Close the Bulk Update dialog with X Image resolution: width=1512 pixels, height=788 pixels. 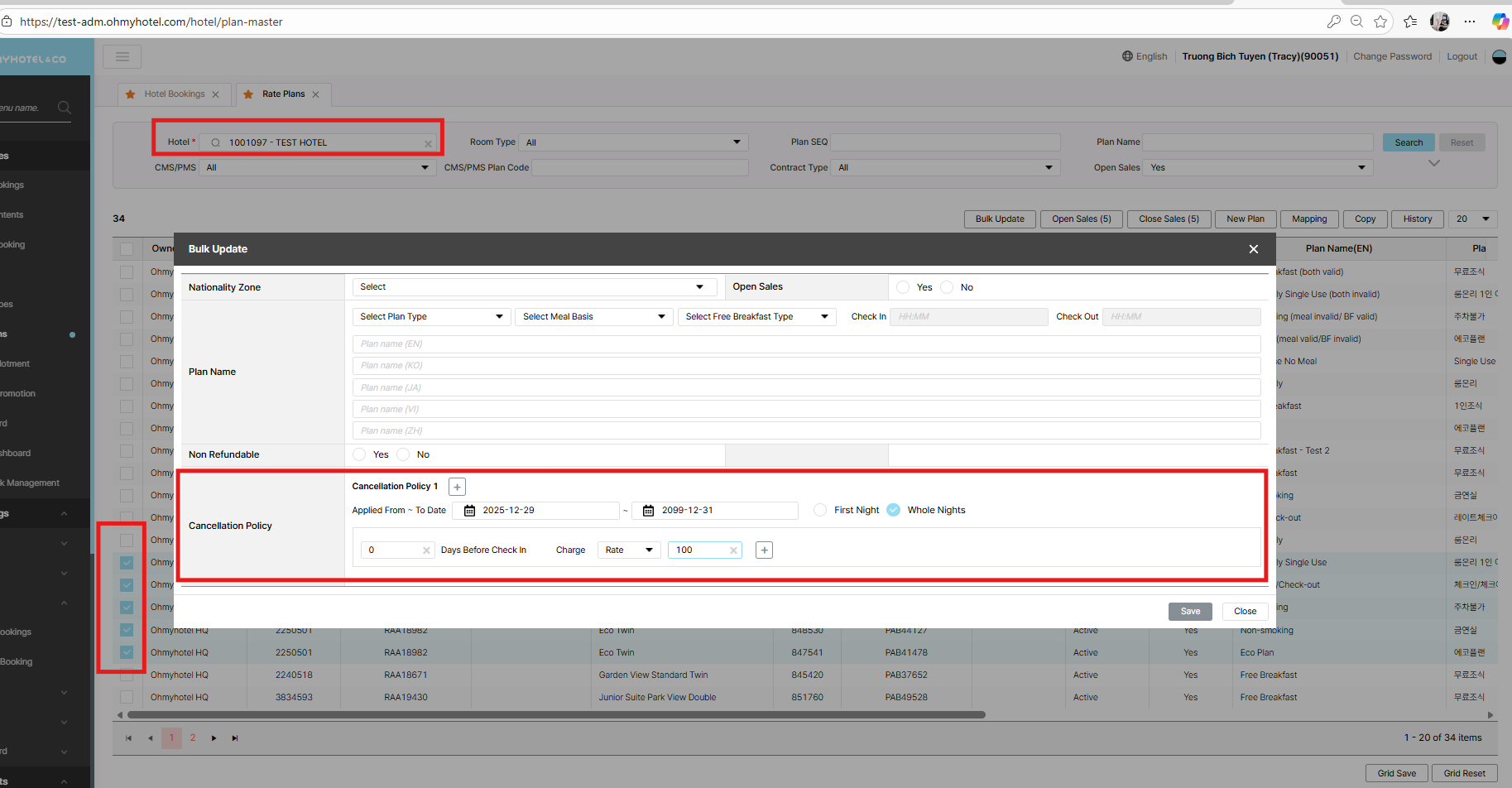pyautogui.click(x=1253, y=249)
